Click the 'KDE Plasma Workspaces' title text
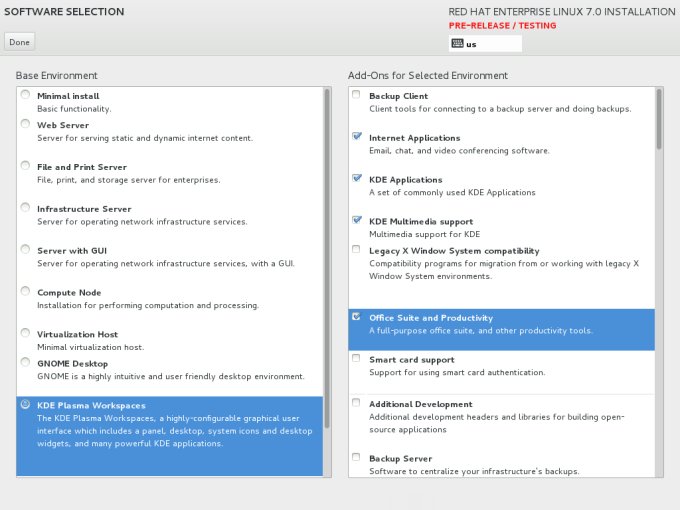 coord(92,406)
